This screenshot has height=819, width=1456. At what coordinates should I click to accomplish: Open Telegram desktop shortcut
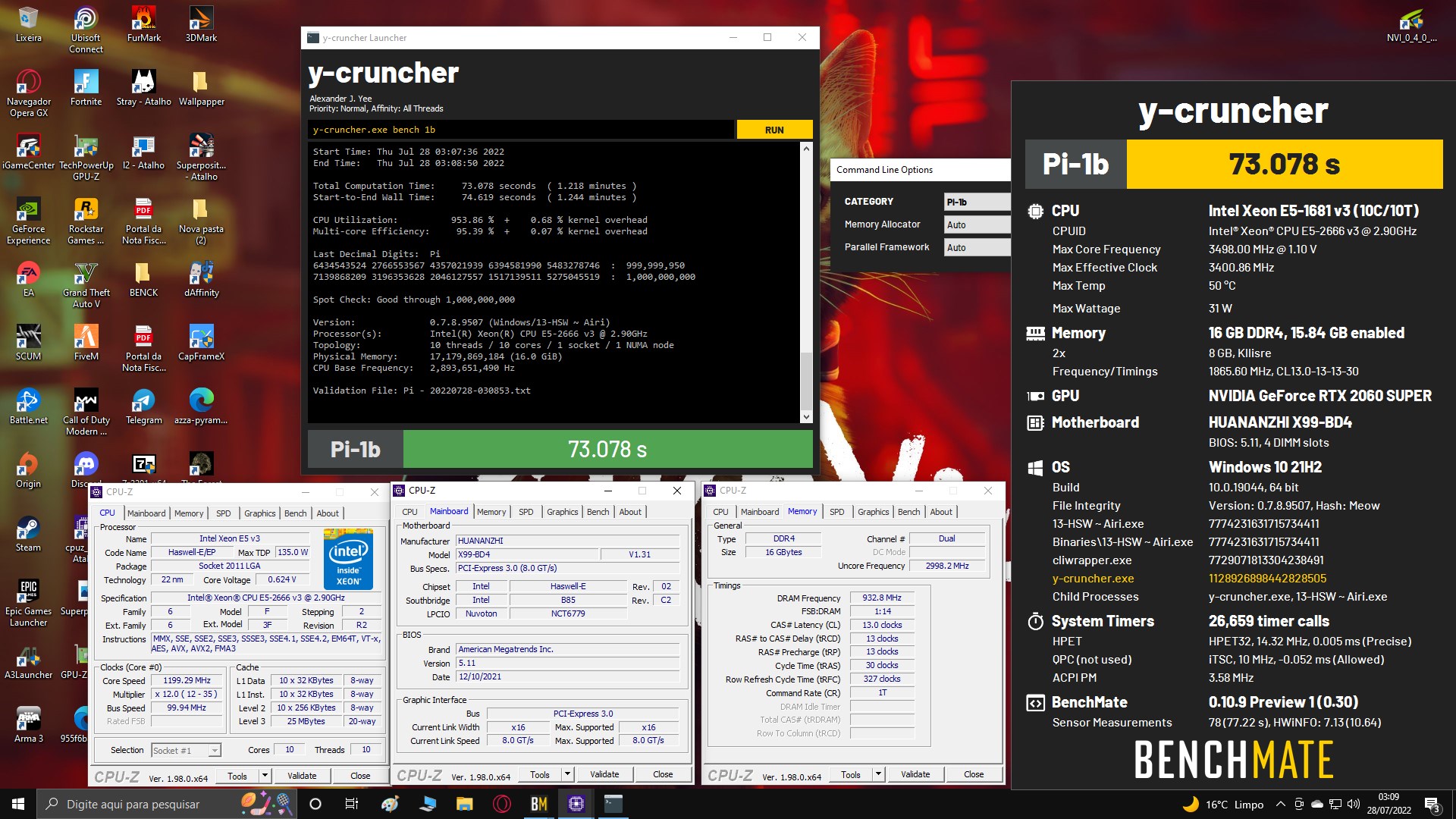[143, 406]
